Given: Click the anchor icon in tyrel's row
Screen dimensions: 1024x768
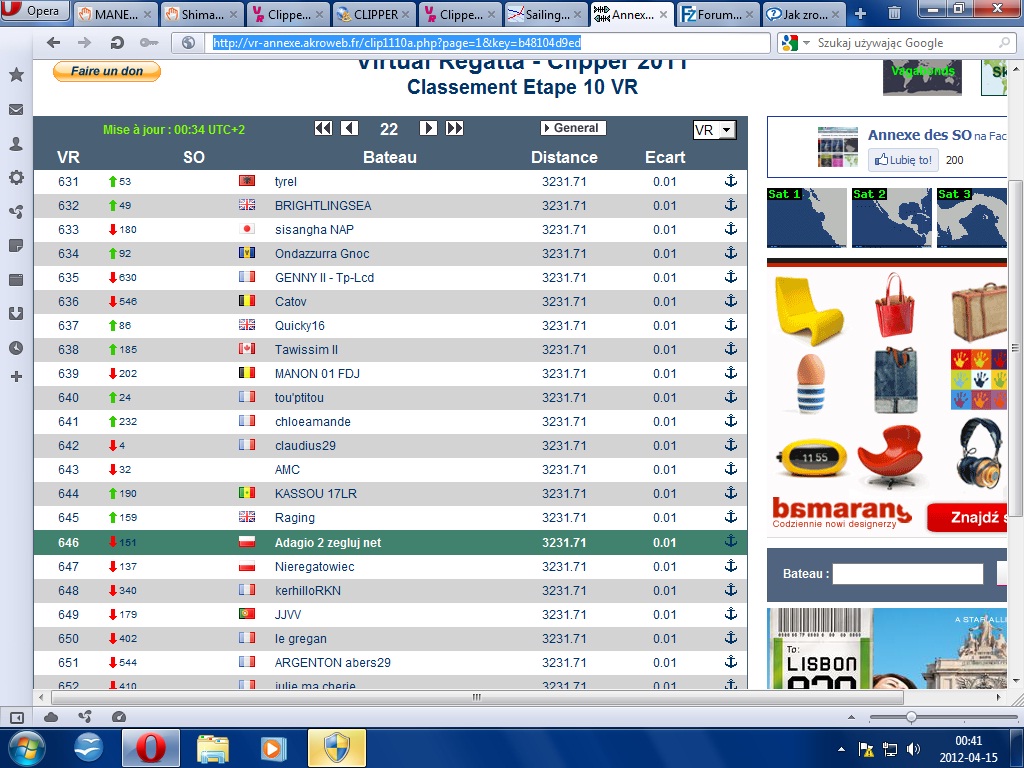Looking at the screenshot, I should click(x=730, y=181).
